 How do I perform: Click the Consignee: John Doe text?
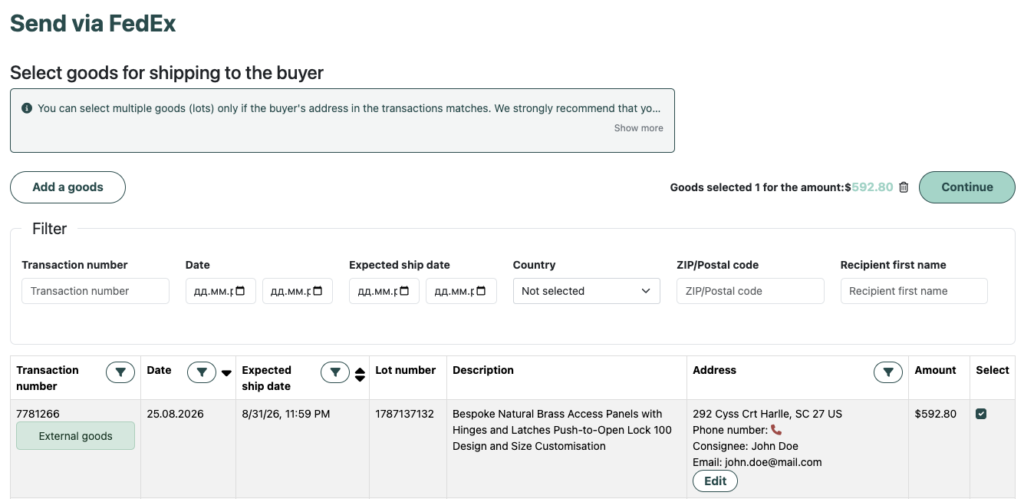(745, 446)
